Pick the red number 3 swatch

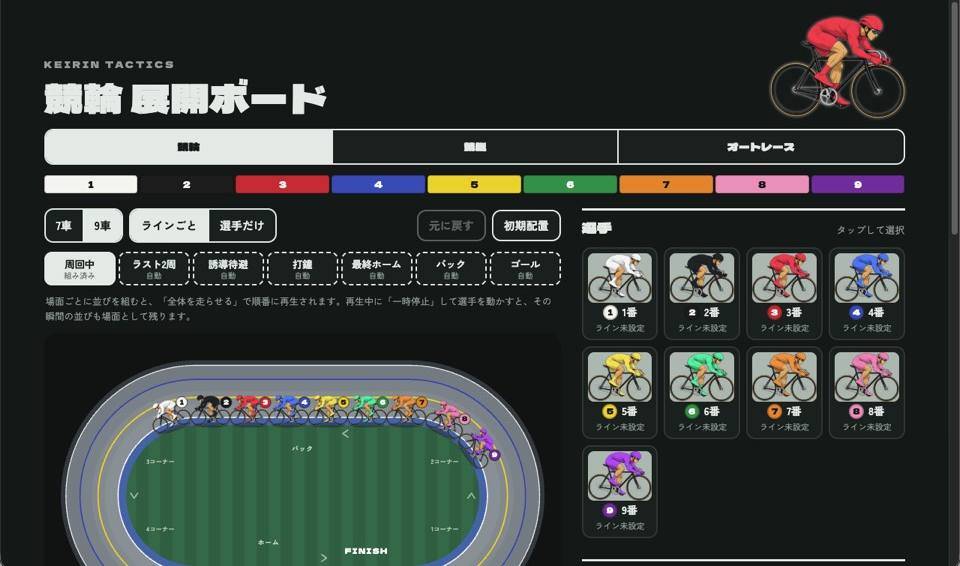pos(282,184)
